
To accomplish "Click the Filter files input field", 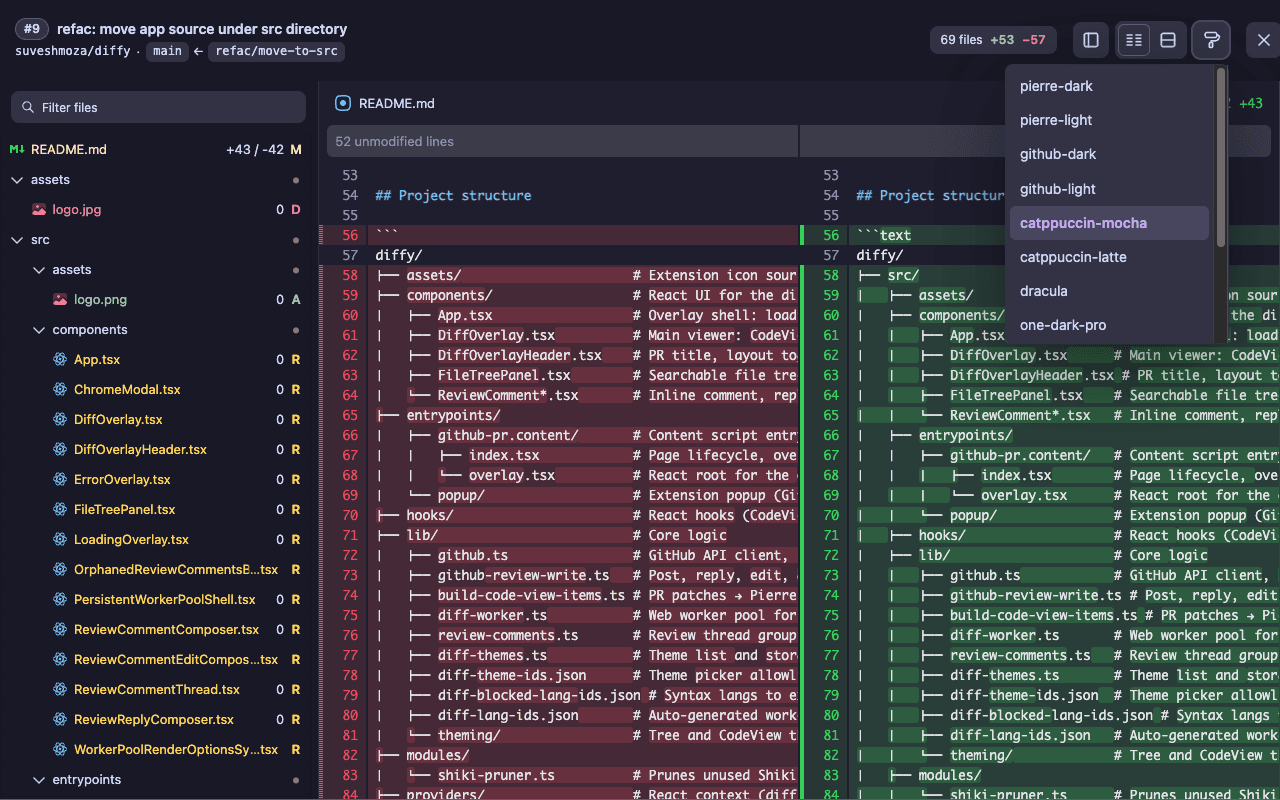I will (158, 107).
